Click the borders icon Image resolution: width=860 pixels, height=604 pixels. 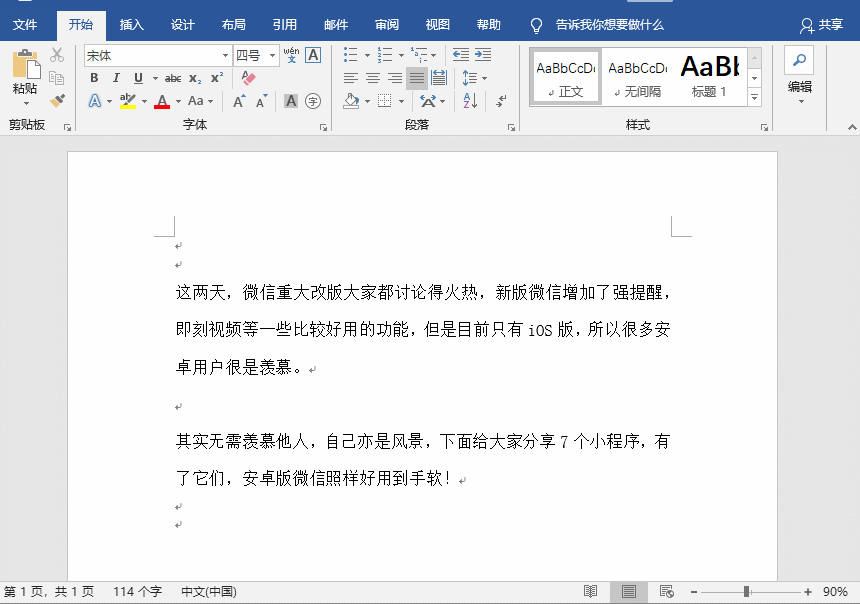pyautogui.click(x=385, y=101)
